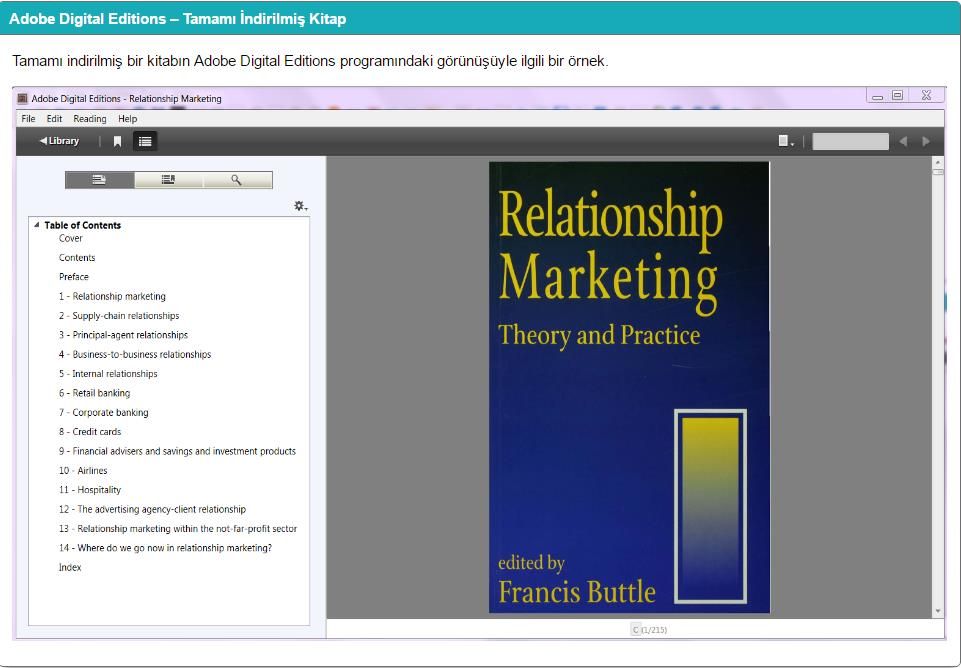Open the File menu
The width and height of the screenshot is (961, 668).
click(x=28, y=119)
